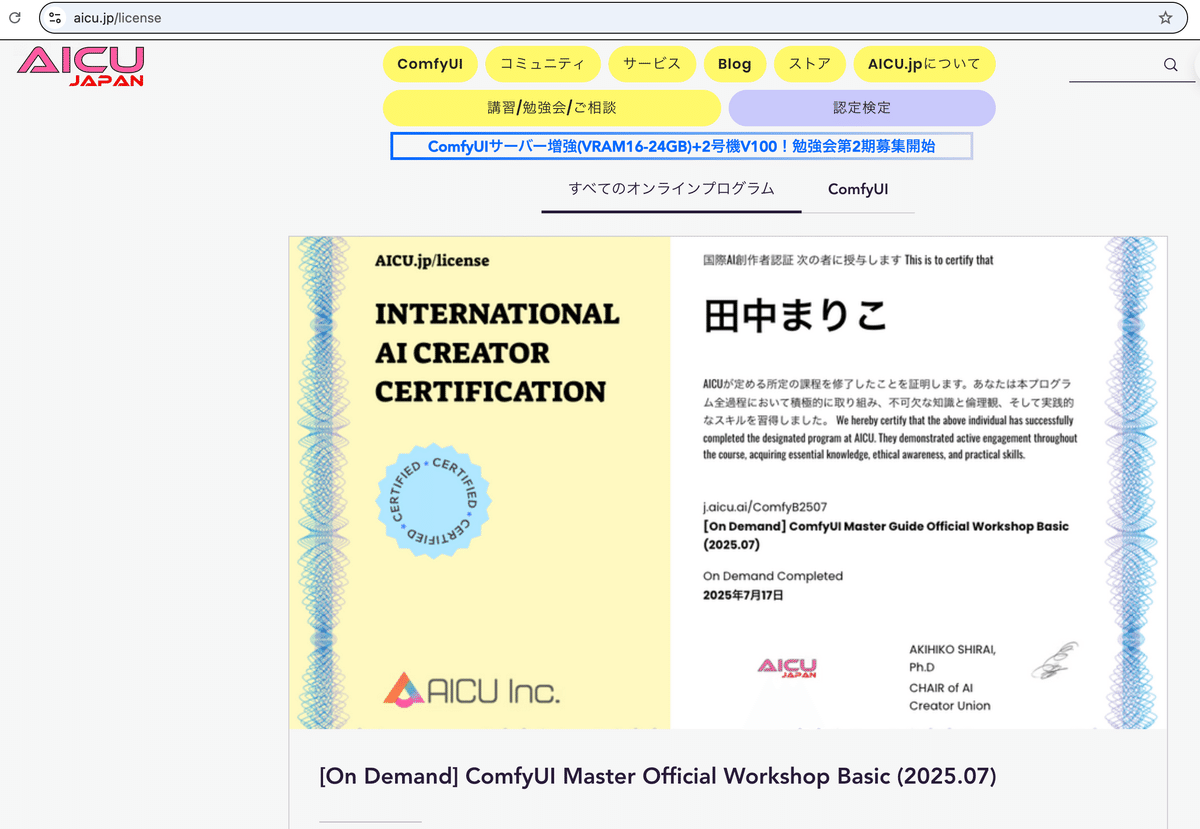The height and width of the screenshot is (829, 1200).
Task: Click the AKIHIKO SHIRAI, Ph.D text
Action: 952,658
